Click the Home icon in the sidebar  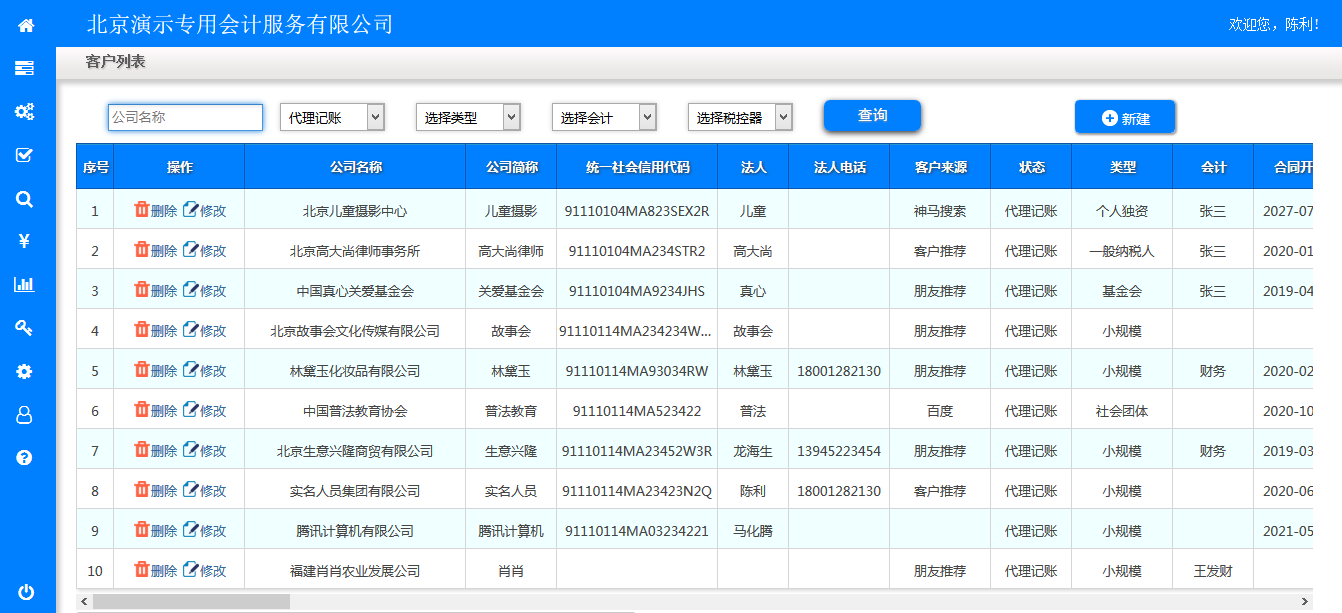[25, 25]
